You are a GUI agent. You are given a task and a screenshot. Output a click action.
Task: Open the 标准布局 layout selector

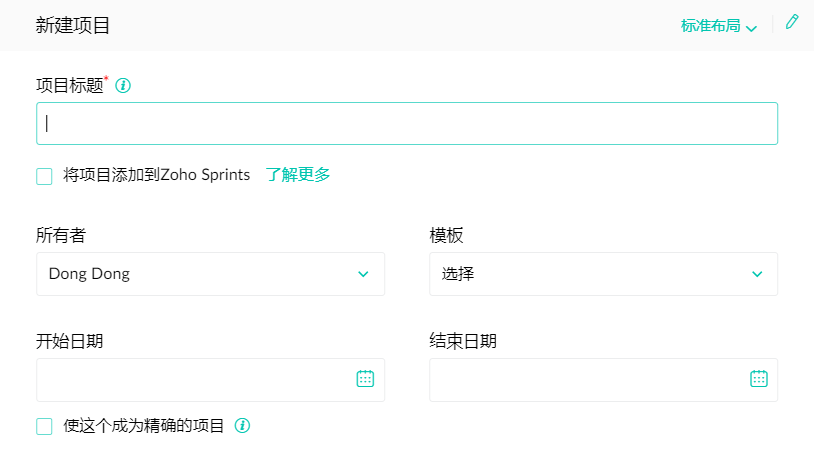point(718,25)
